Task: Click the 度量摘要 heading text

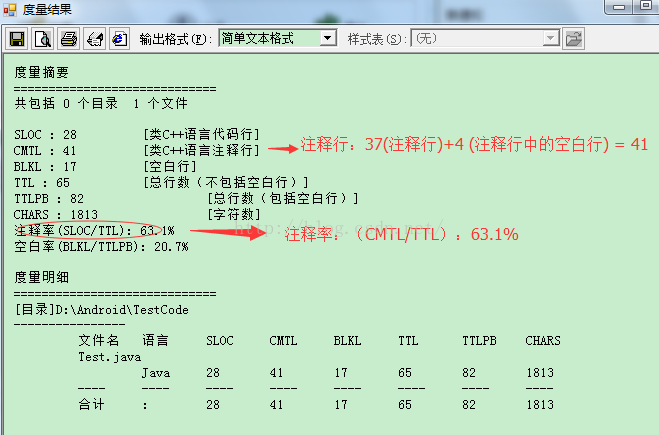Action: click(x=42, y=72)
